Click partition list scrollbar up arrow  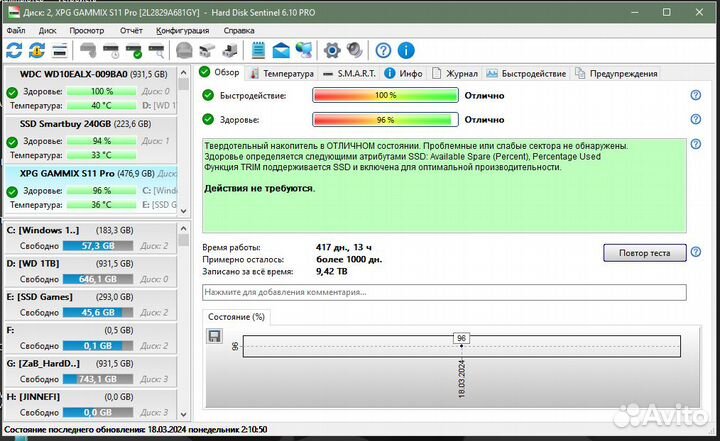point(183,228)
